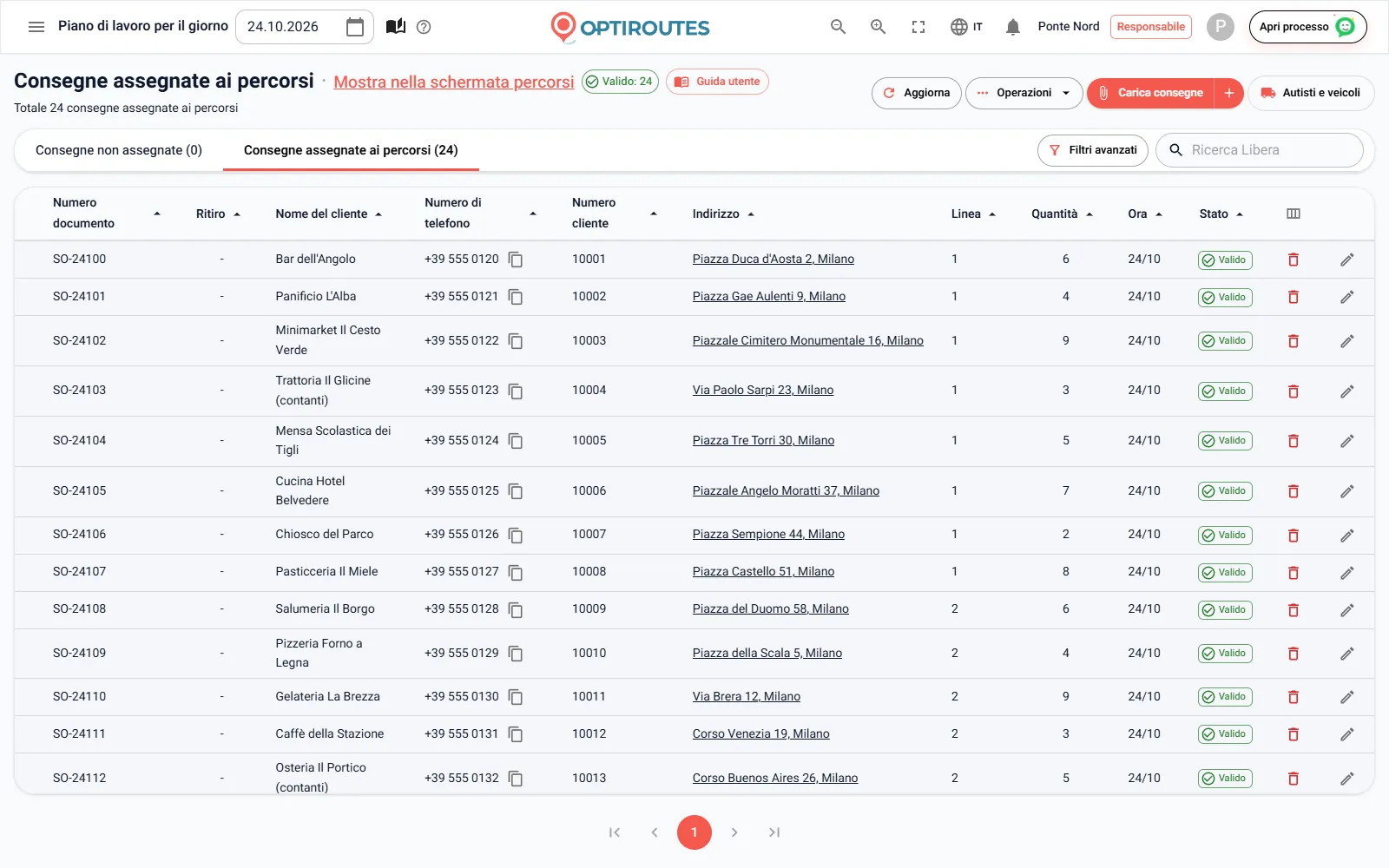Click Carica consegne button
This screenshot has width=1389, height=868.
[x=1150, y=93]
